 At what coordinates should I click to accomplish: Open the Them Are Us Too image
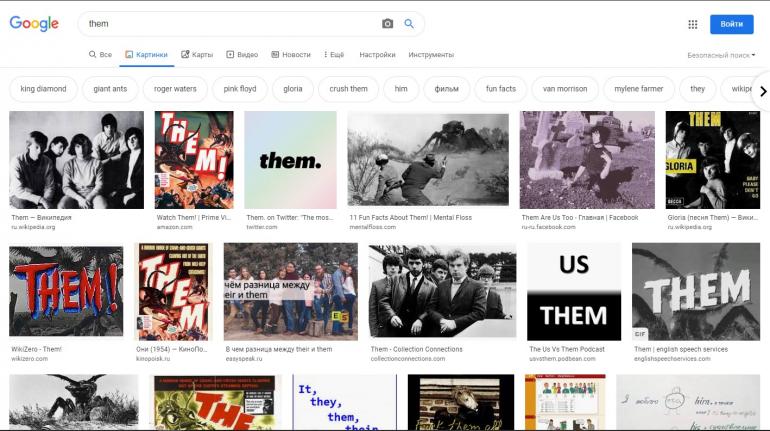pos(587,160)
